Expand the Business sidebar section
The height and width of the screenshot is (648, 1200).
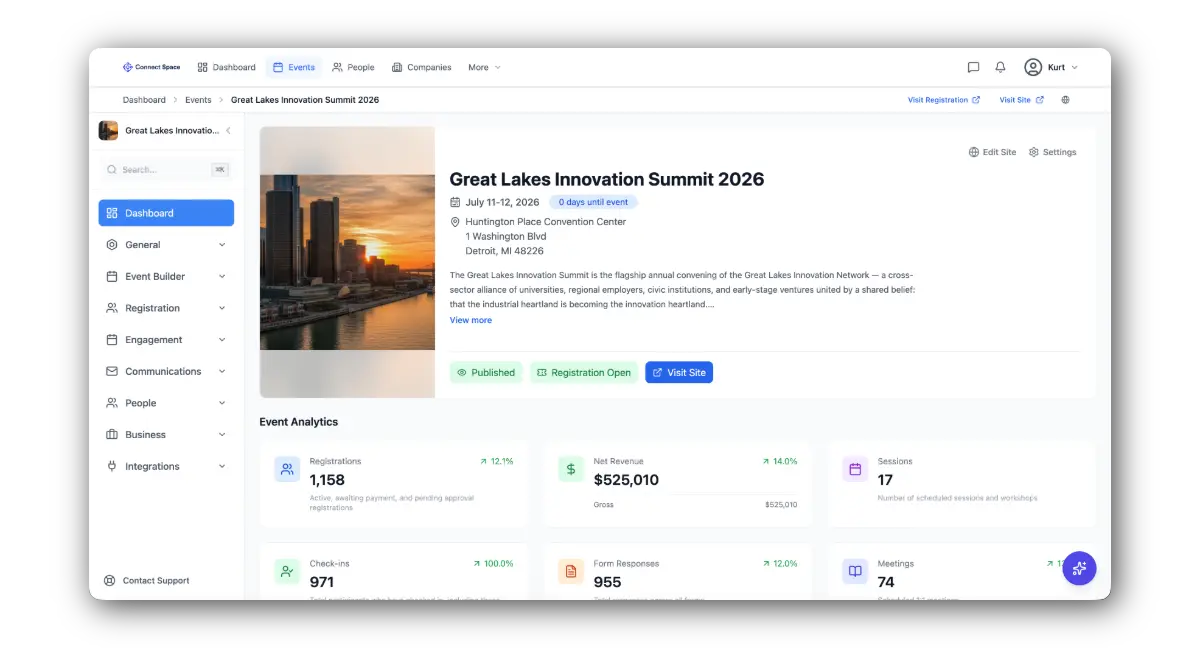pyautogui.click(x=166, y=435)
